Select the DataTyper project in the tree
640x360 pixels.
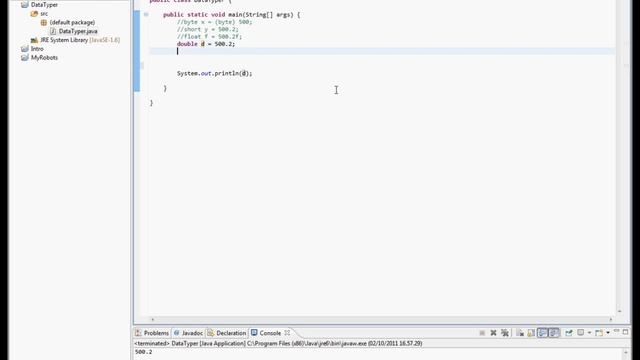pos(44,4)
